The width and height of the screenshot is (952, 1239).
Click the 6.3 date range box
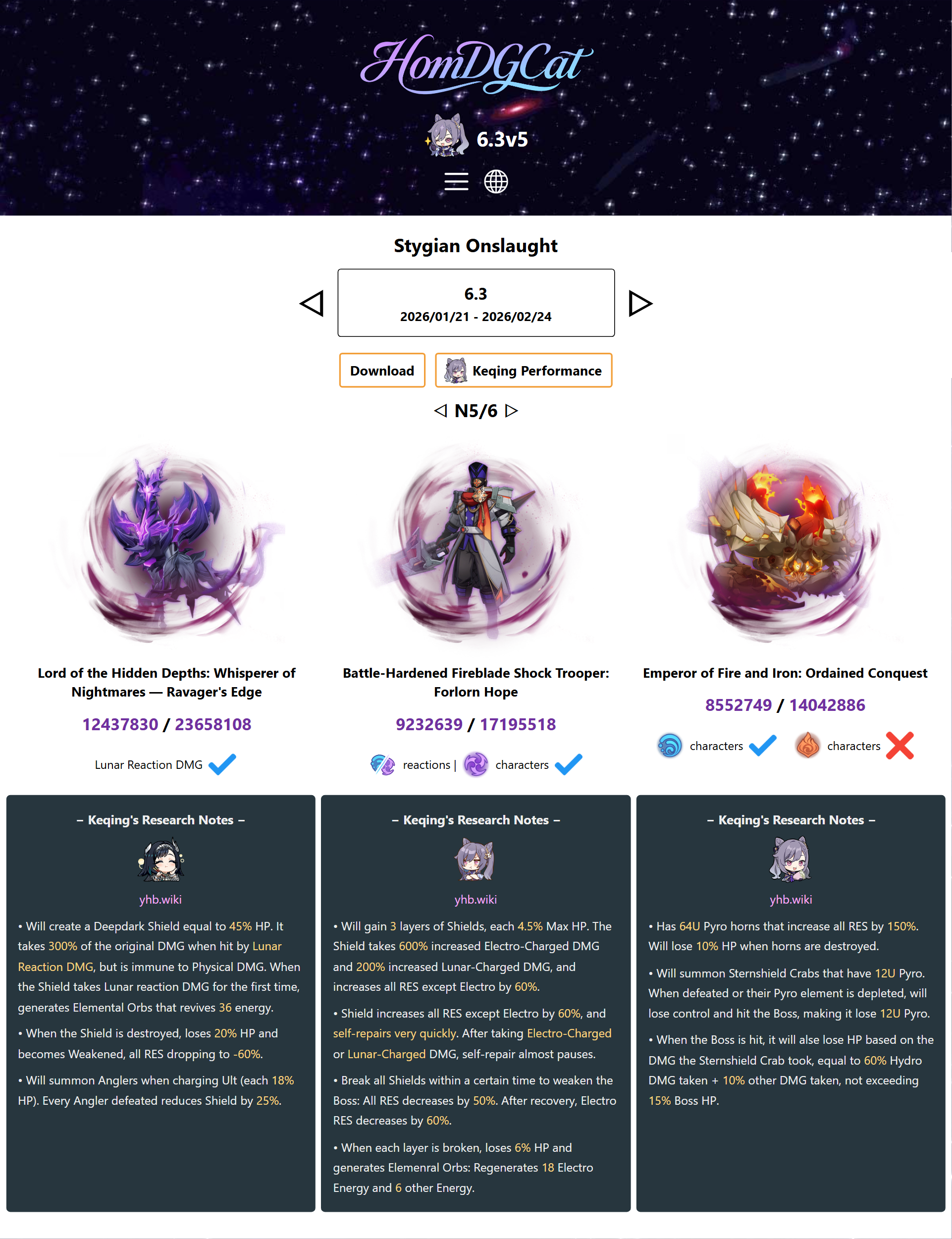pos(476,303)
